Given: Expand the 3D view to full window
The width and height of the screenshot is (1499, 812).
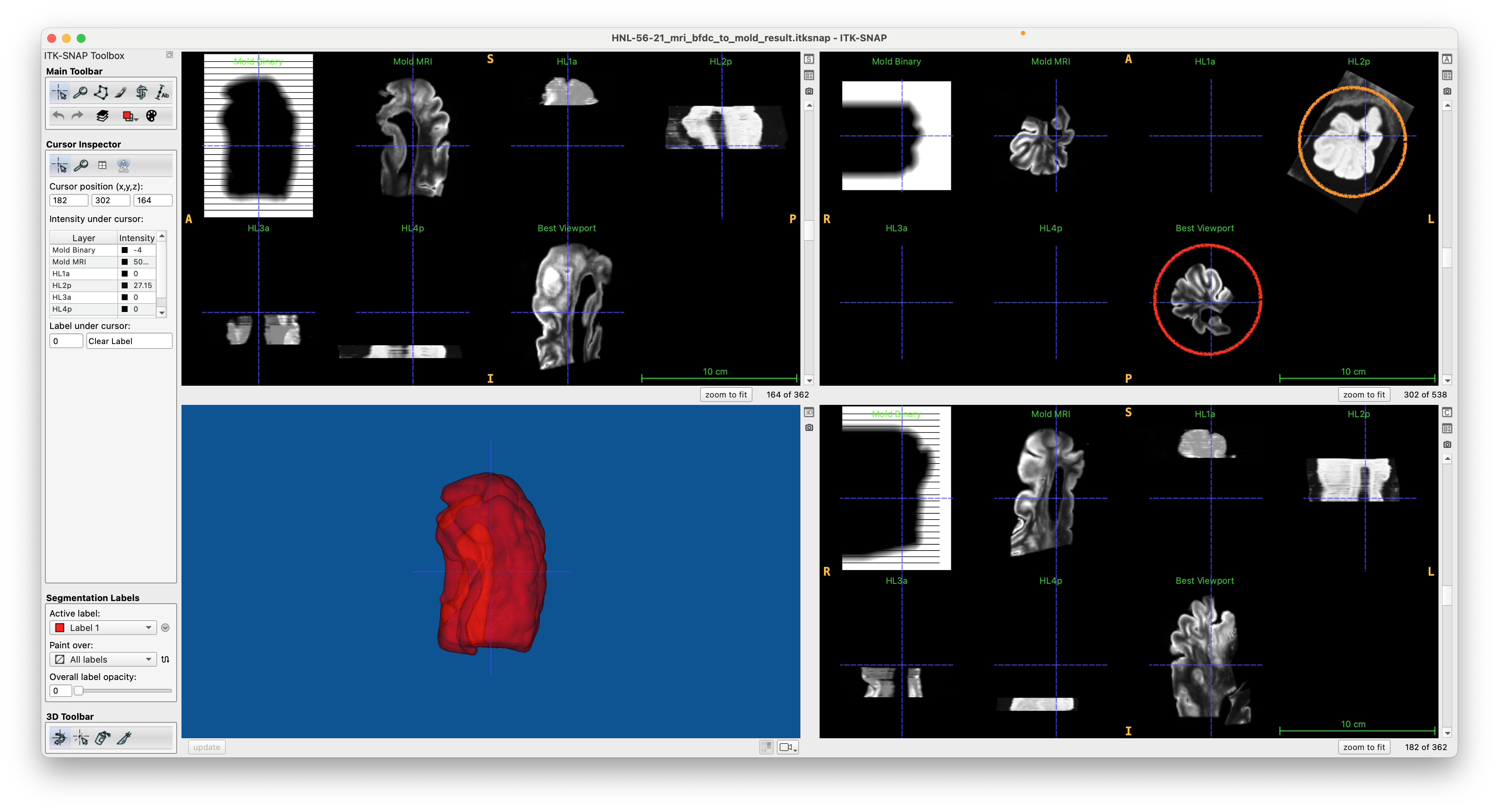Looking at the screenshot, I should (x=809, y=412).
